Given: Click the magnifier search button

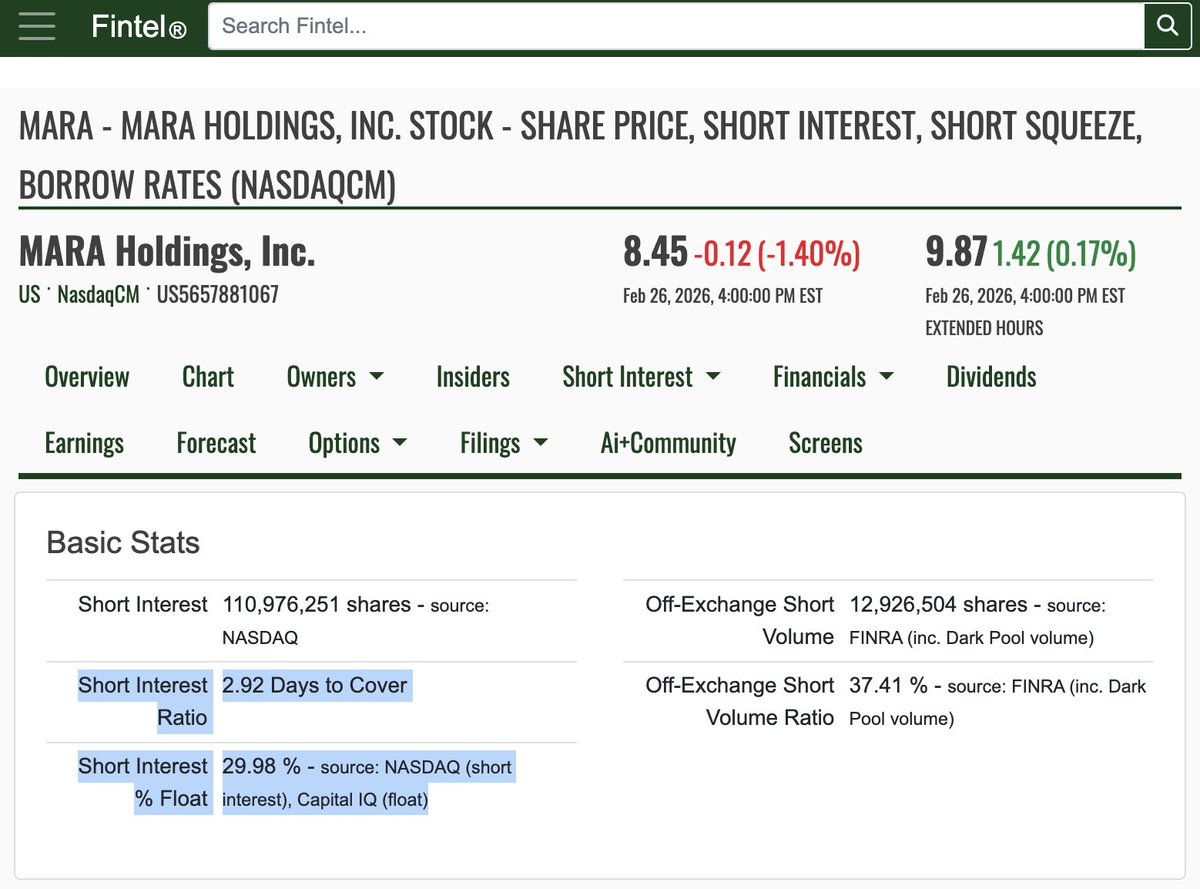Looking at the screenshot, I should 1167,26.
